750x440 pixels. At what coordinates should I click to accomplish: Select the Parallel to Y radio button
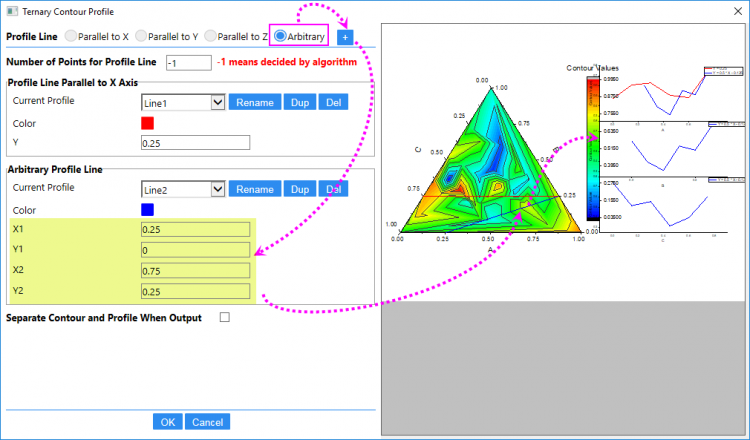click(141, 36)
